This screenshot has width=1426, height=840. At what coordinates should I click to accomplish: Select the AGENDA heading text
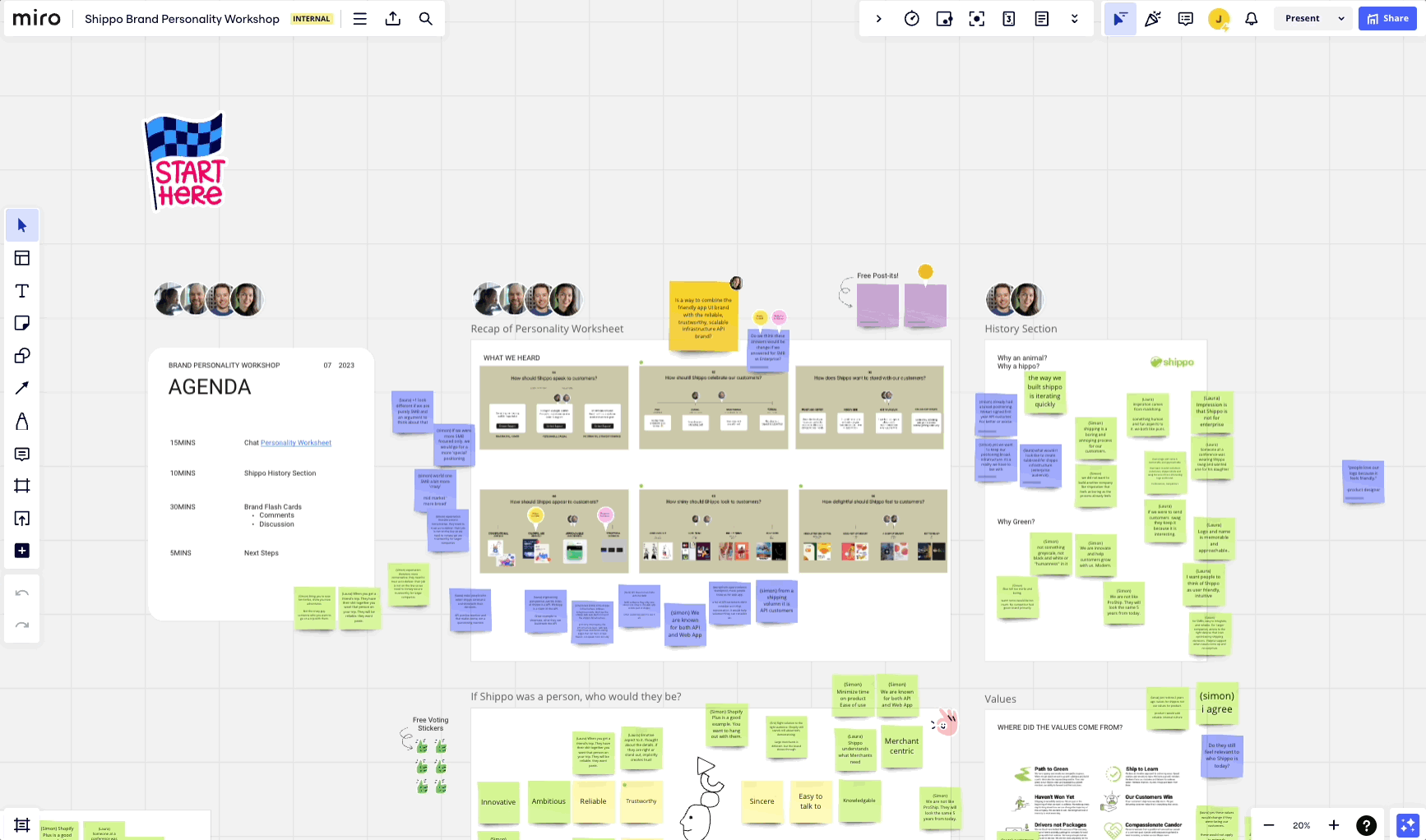click(x=210, y=387)
